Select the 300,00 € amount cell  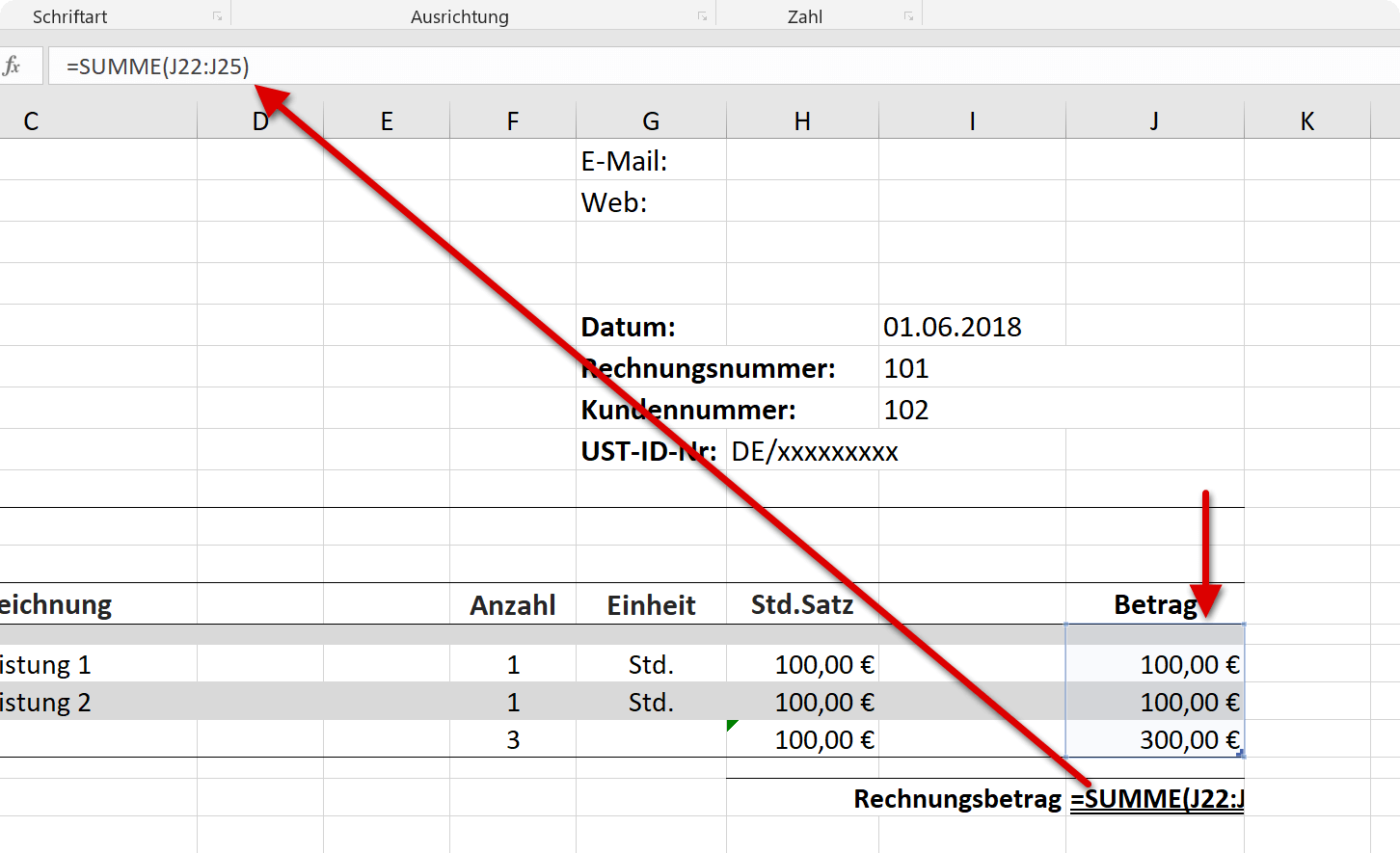coord(1155,739)
